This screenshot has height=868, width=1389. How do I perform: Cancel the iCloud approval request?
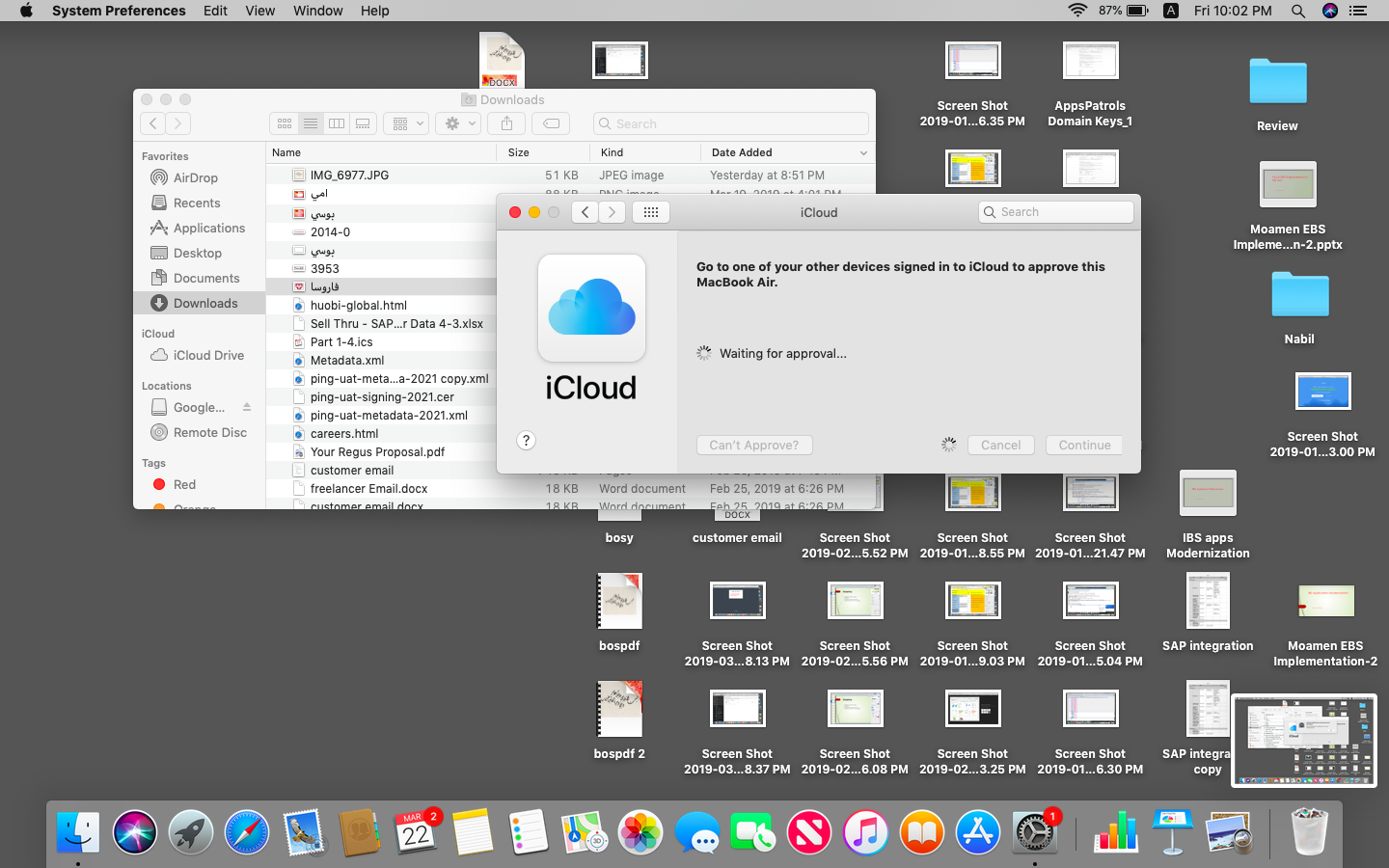tap(1000, 445)
